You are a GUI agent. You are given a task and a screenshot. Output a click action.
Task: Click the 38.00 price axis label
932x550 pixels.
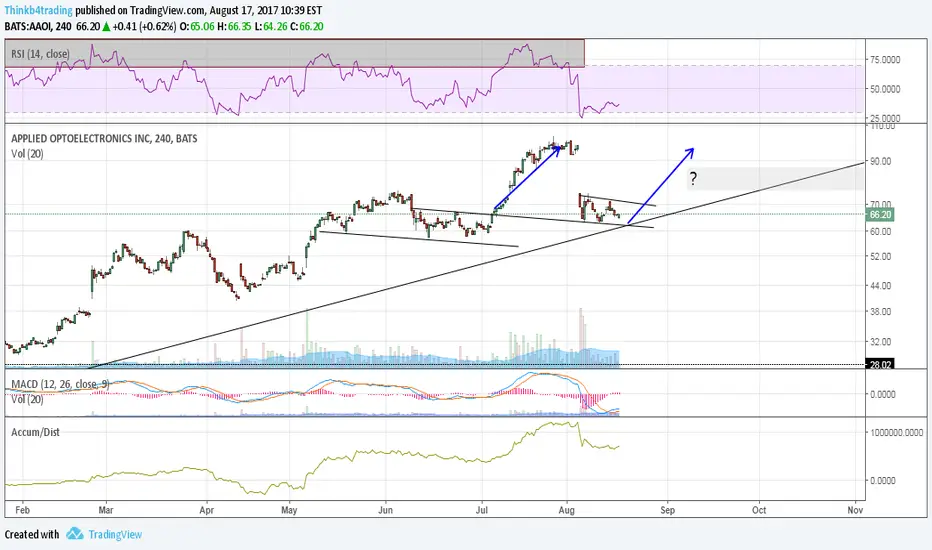(x=880, y=312)
